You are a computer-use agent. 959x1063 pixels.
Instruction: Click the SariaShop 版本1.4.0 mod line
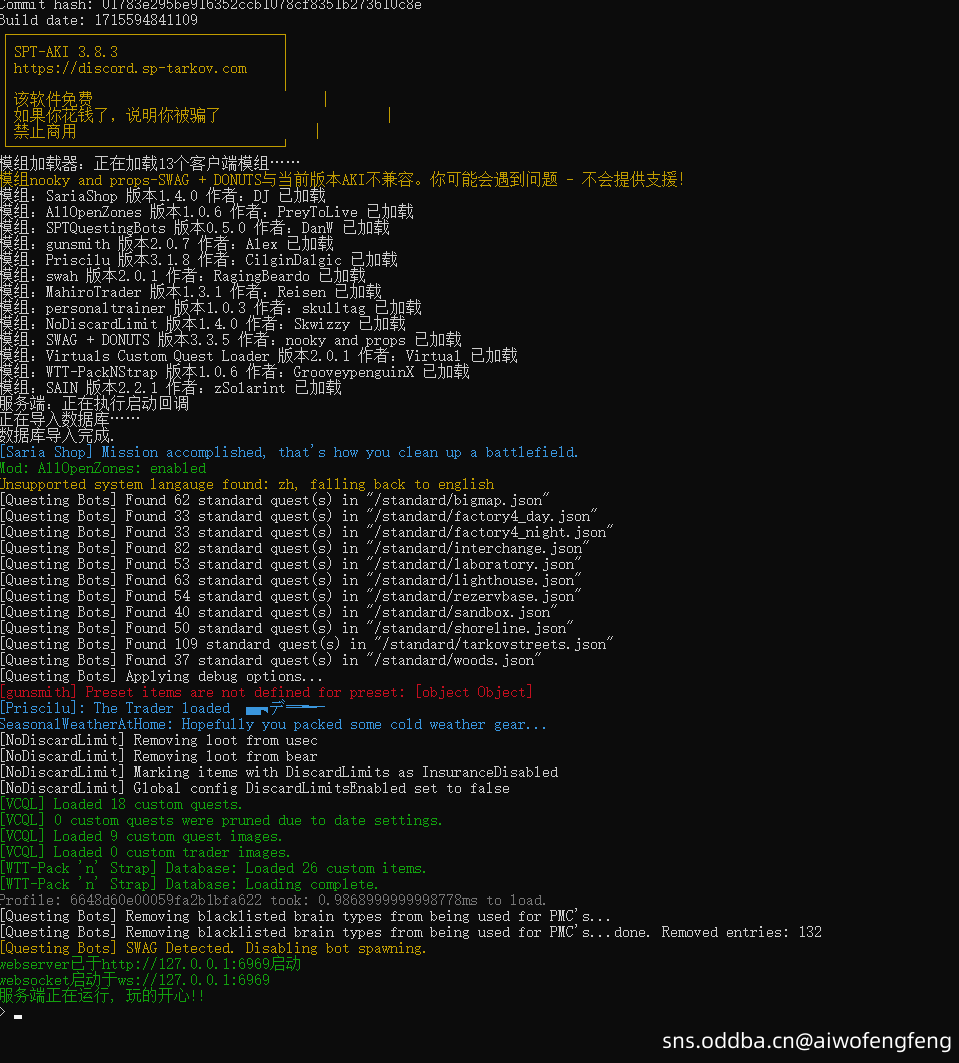(163, 196)
